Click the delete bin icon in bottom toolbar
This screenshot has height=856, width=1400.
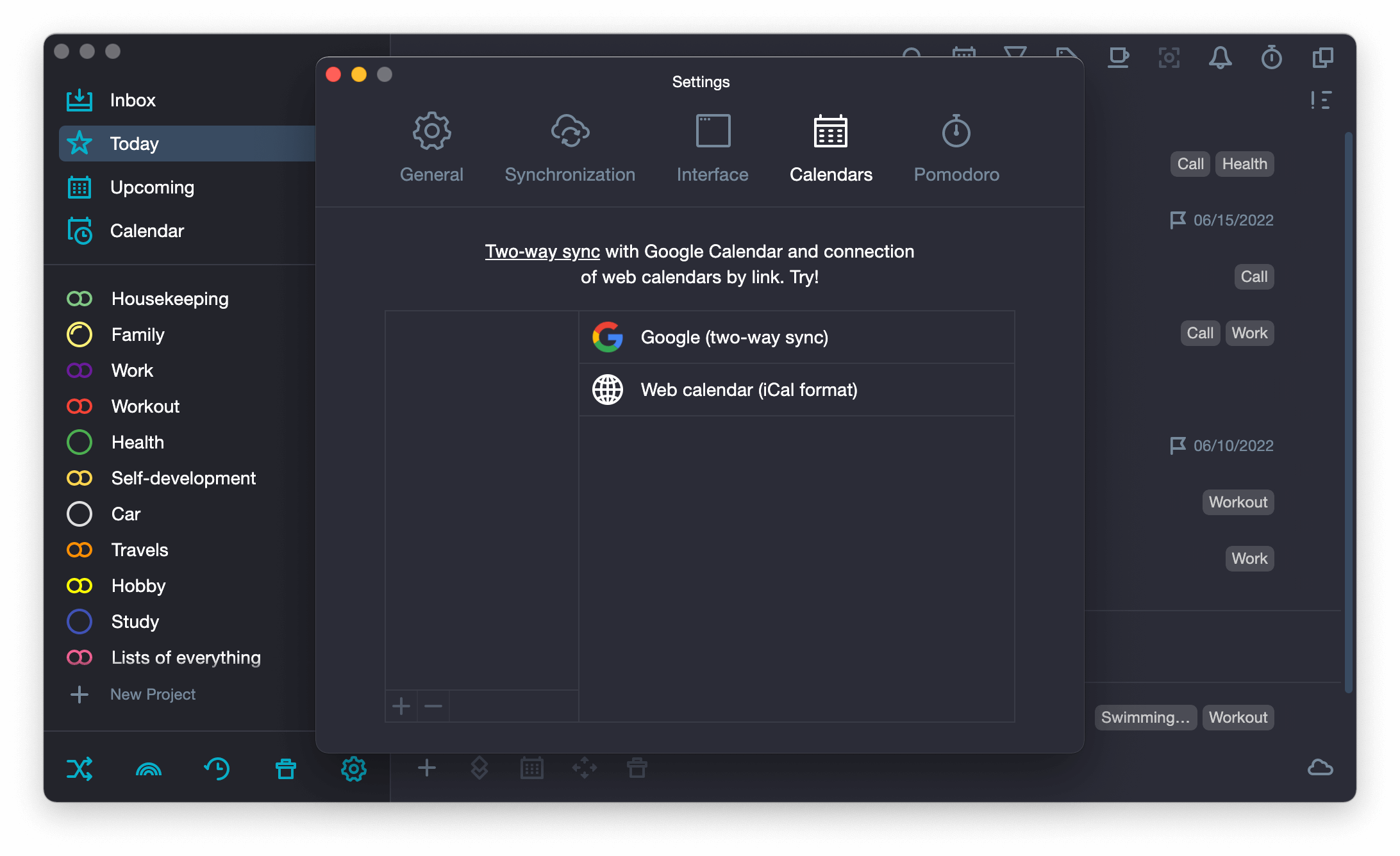(x=637, y=768)
